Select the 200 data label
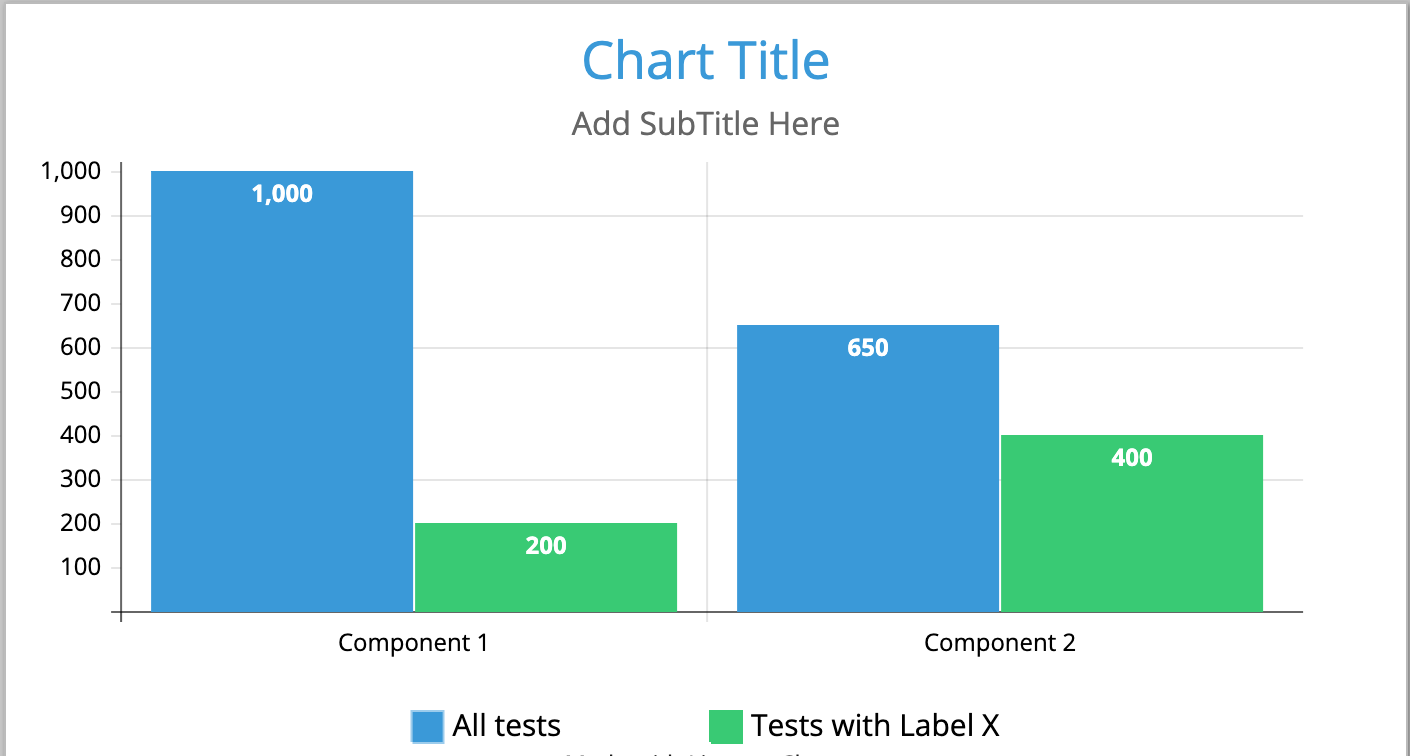The height and width of the screenshot is (756, 1410). point(546,546)
